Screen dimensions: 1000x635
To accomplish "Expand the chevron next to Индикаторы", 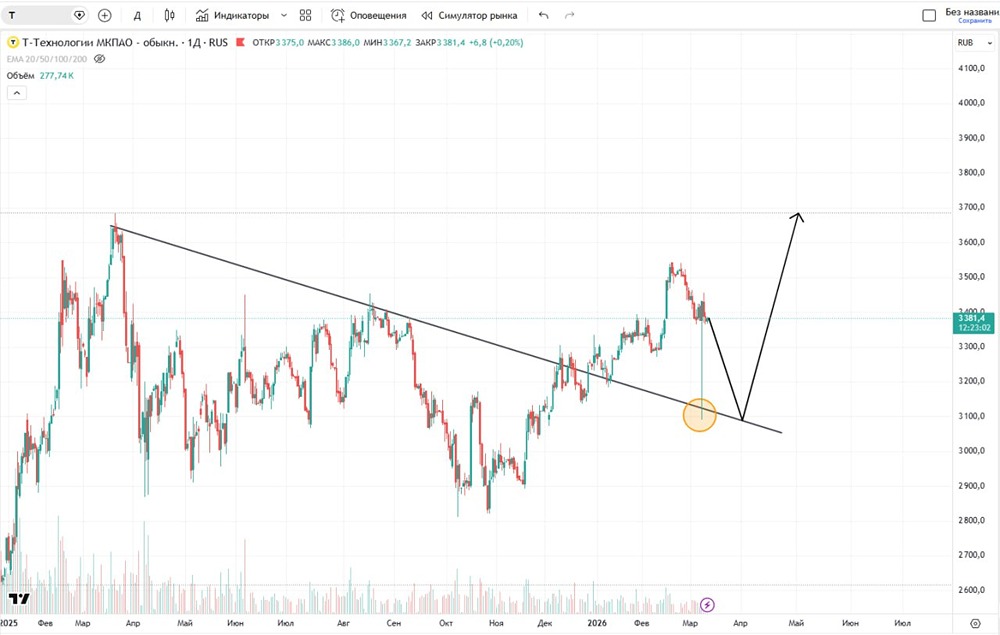I will [x=284, y=15].
